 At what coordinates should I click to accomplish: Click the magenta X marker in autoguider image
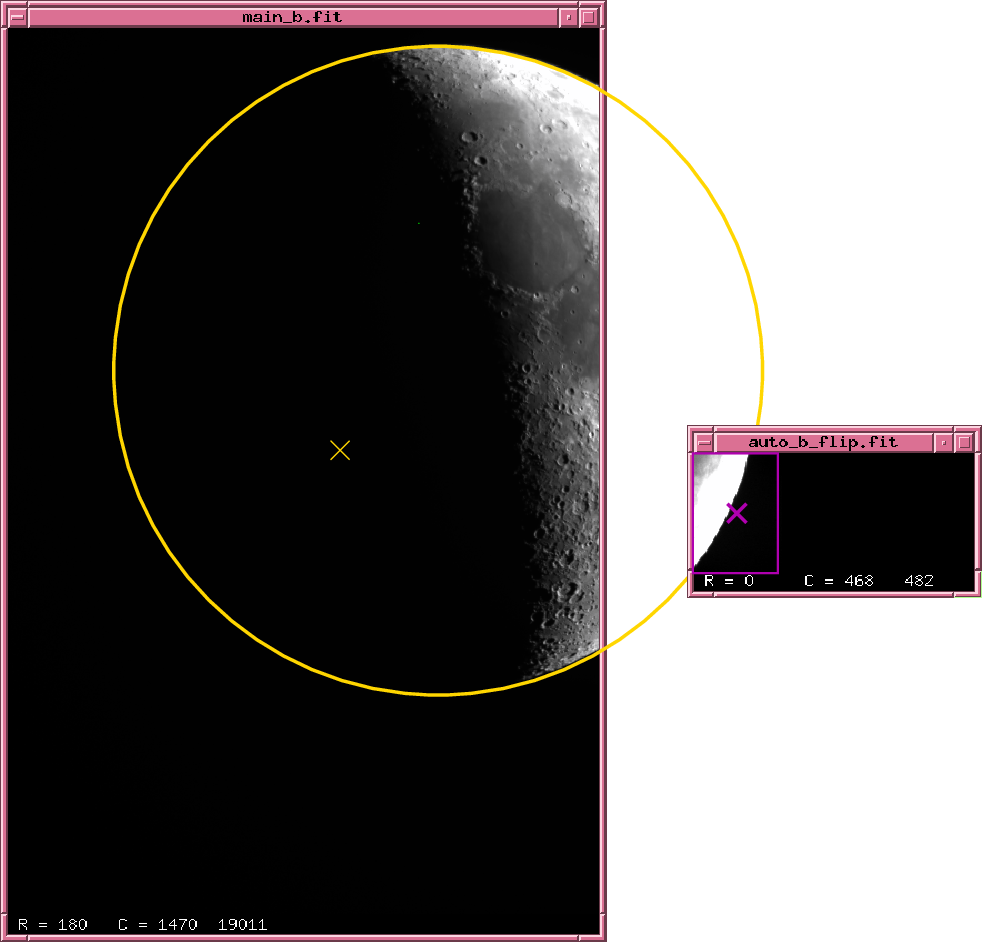737,513
